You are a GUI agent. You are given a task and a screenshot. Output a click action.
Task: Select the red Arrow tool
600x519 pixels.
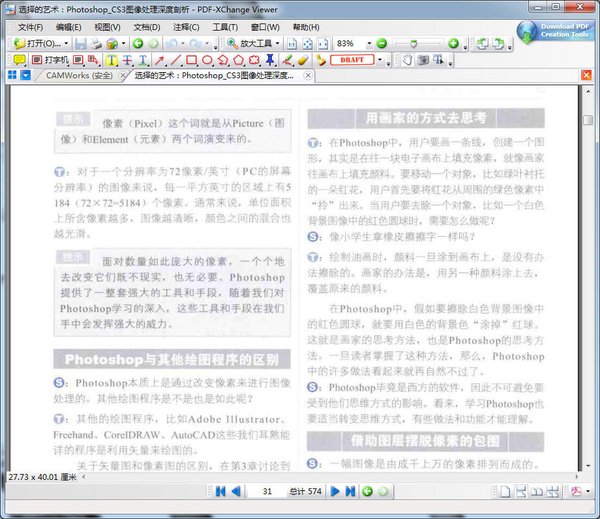tap(159, 60)
